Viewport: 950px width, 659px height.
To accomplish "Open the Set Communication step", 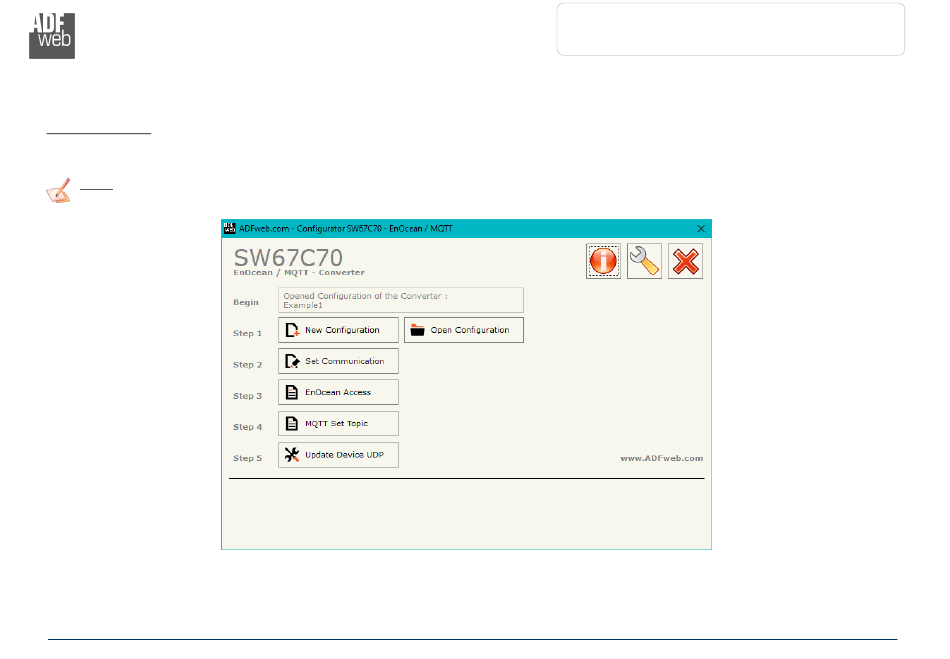I will [338, 361].
